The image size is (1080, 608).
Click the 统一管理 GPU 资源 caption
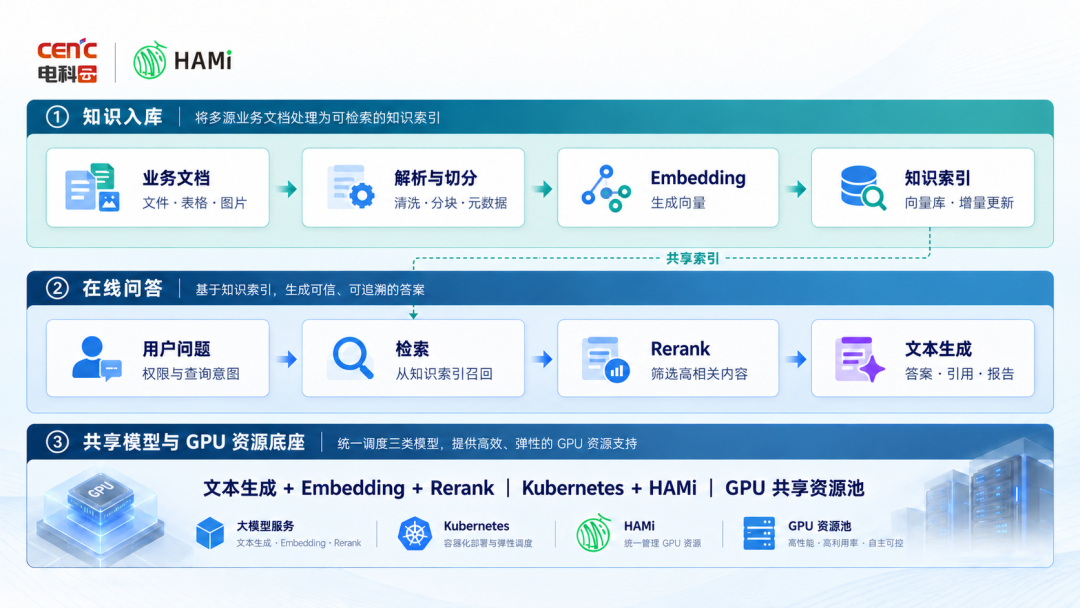coord(663,543)
